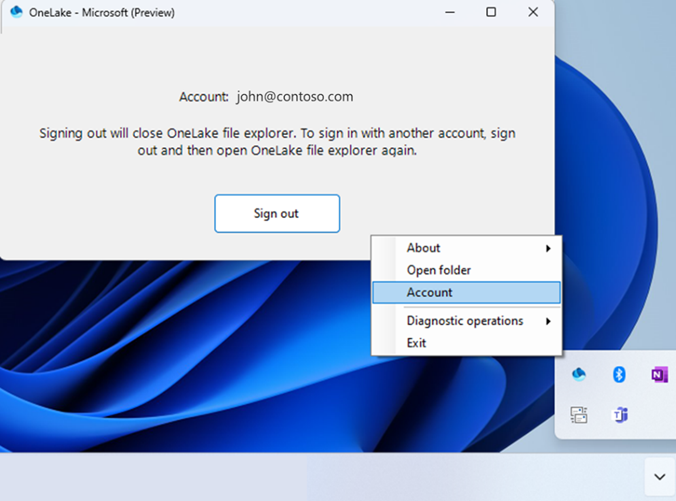
Task: Close the OneLake window
Action: pyautogui.click(x=533, y=12)
